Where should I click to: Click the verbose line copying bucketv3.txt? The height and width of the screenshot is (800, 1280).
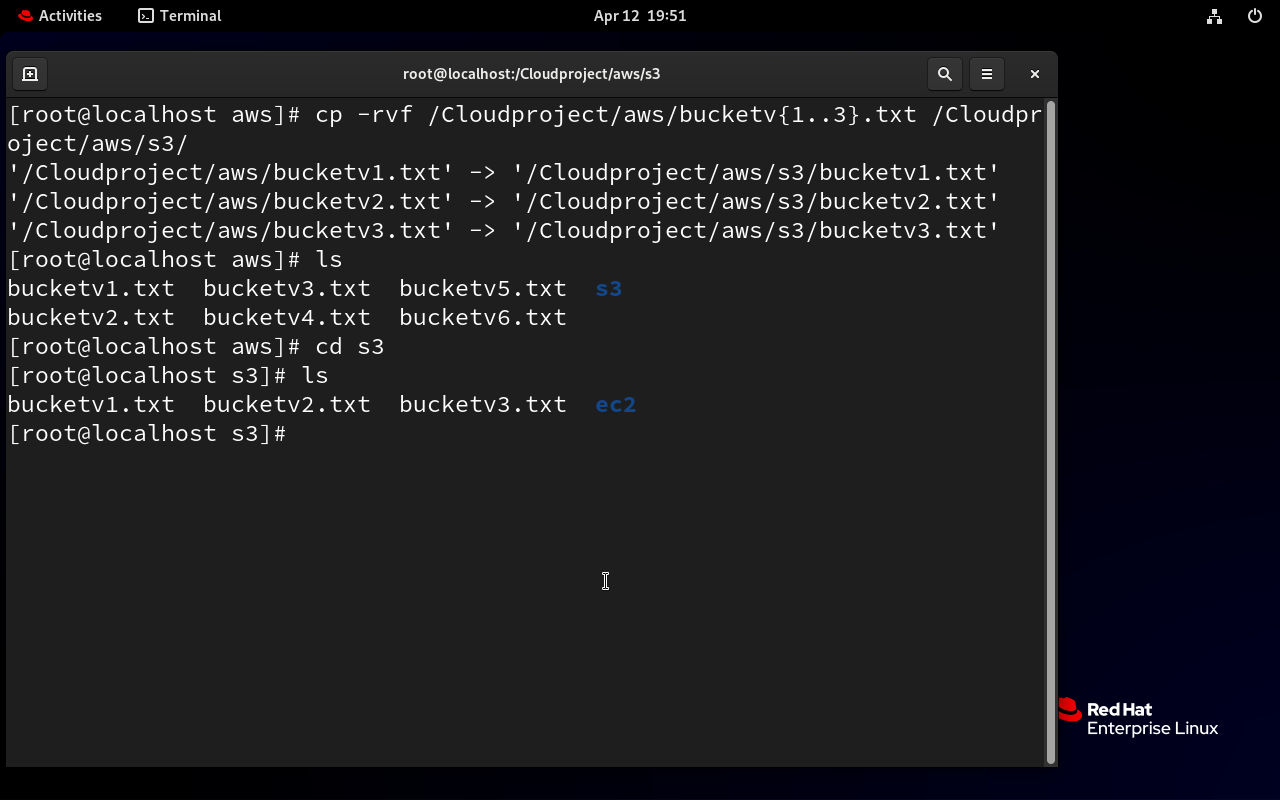[x=504, y=231]
